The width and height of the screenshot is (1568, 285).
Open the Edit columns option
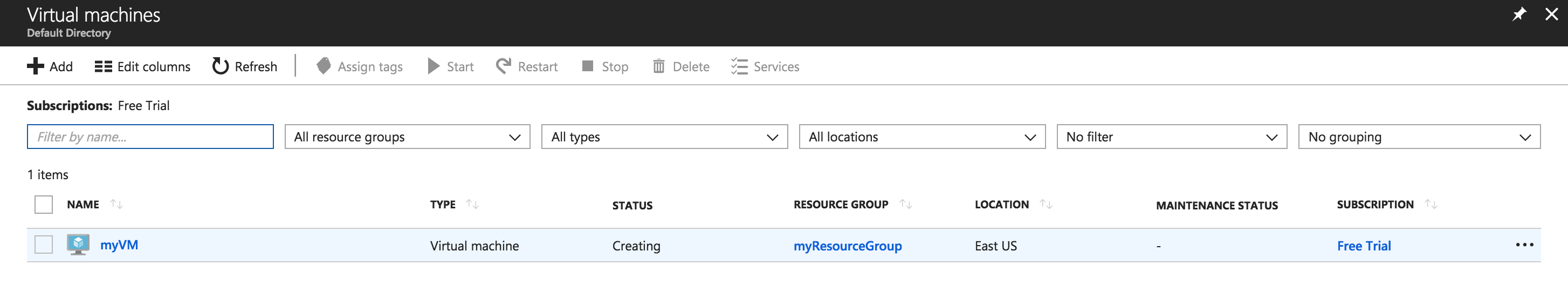pyautogui.click(x=142, y=66)
